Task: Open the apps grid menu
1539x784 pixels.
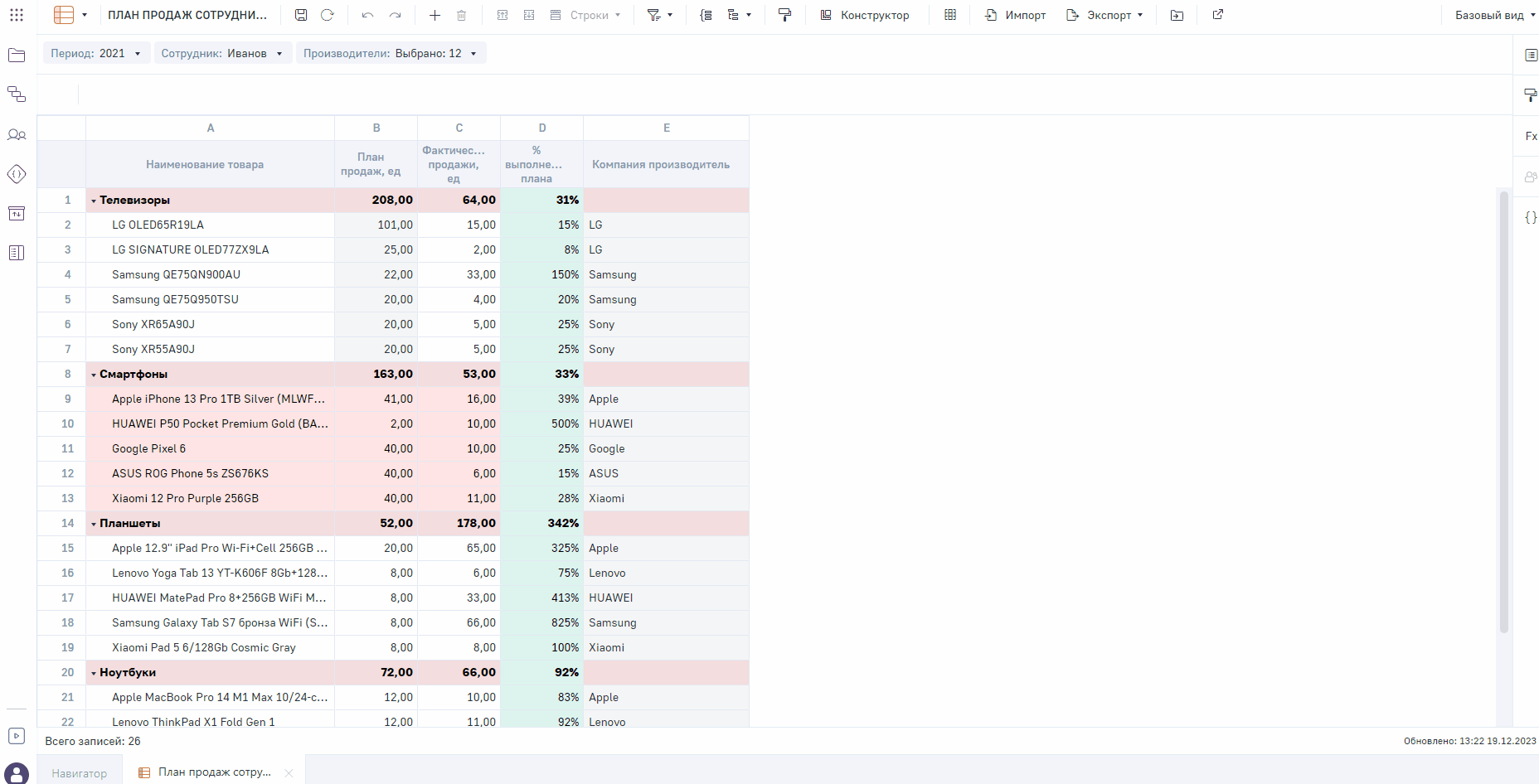Action: (x=17, y=15)
